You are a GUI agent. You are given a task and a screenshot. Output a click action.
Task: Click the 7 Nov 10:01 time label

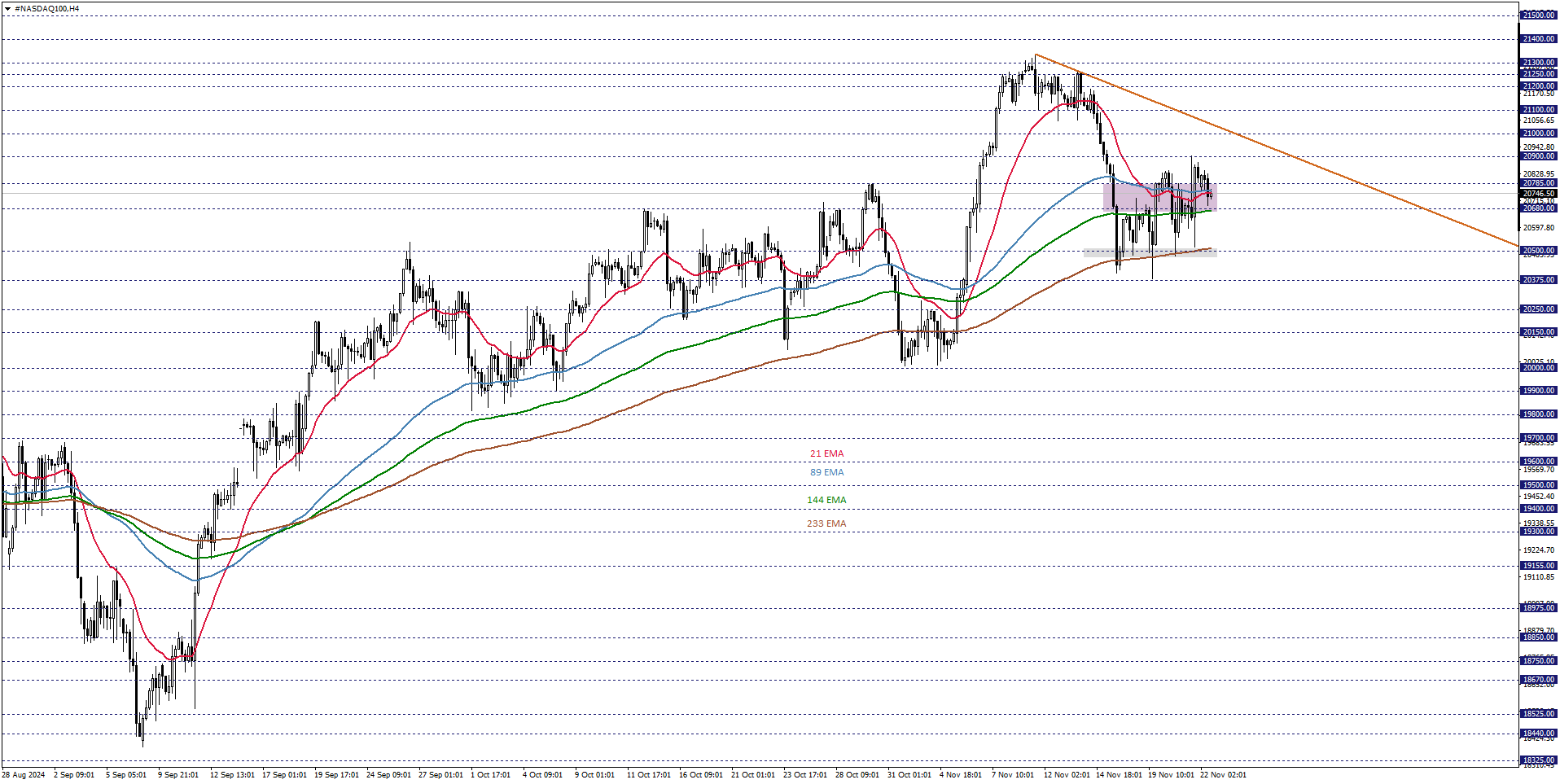point(1013,775)
